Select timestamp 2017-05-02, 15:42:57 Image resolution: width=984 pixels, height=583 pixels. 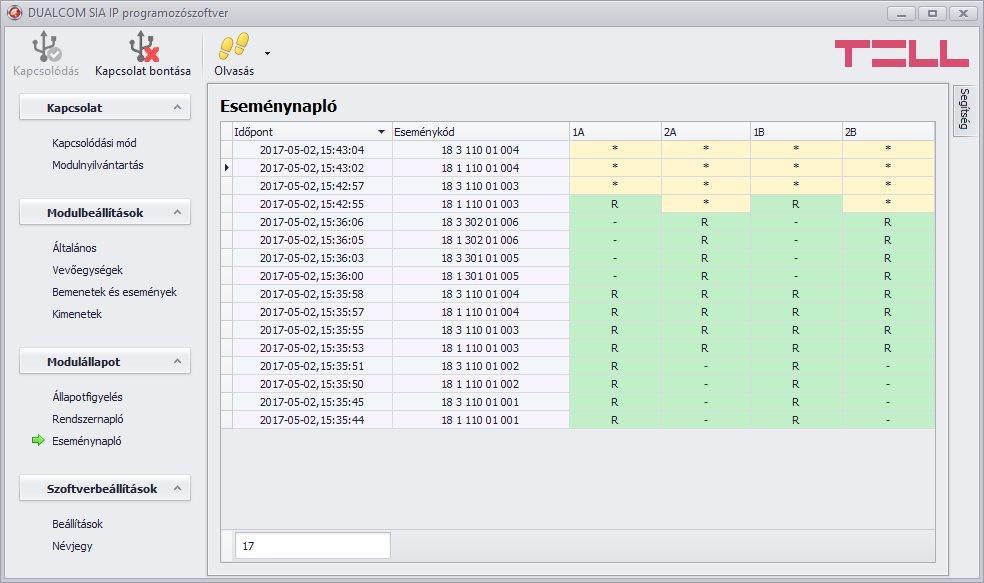(312, 186)
